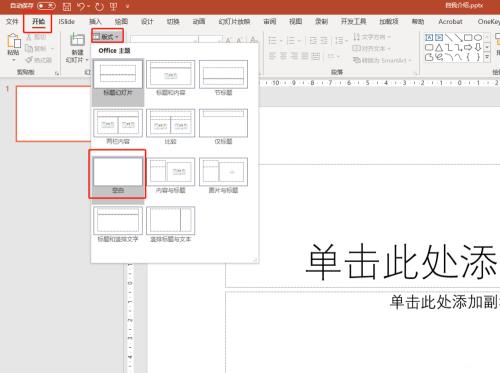
Task: Choose the 标题和内容 layout
Action: pyautogui.click(x=170, y=78)
